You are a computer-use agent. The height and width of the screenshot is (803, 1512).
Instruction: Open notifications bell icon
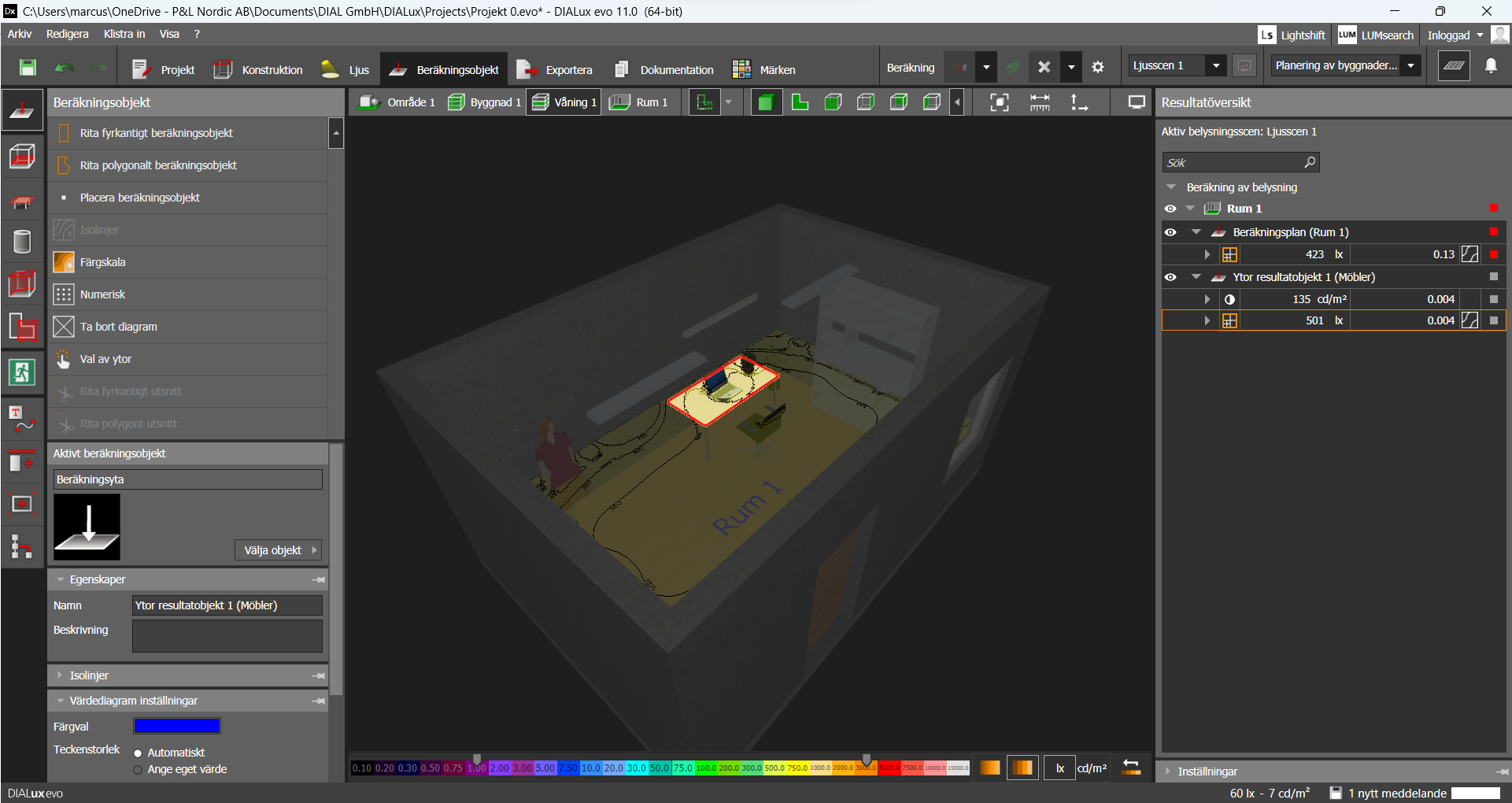coord(1491,66)
